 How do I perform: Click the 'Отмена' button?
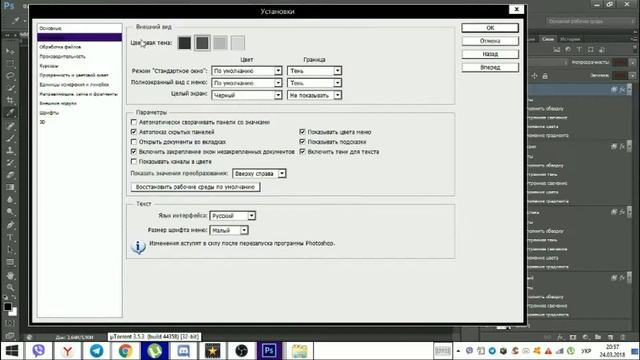coord(490,41)
